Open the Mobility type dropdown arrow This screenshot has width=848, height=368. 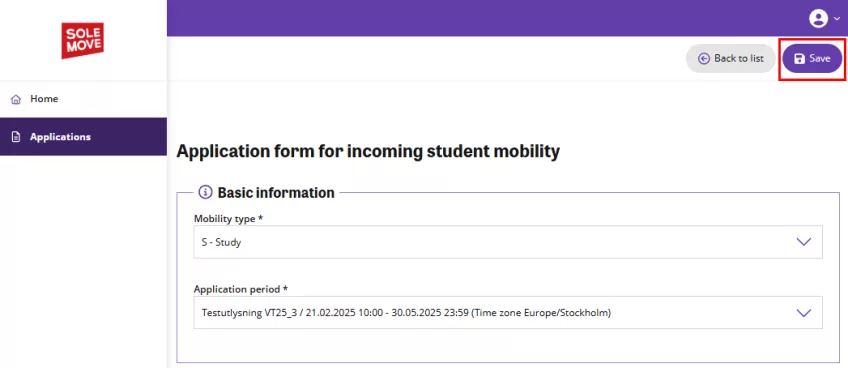[x=804, y=242]
